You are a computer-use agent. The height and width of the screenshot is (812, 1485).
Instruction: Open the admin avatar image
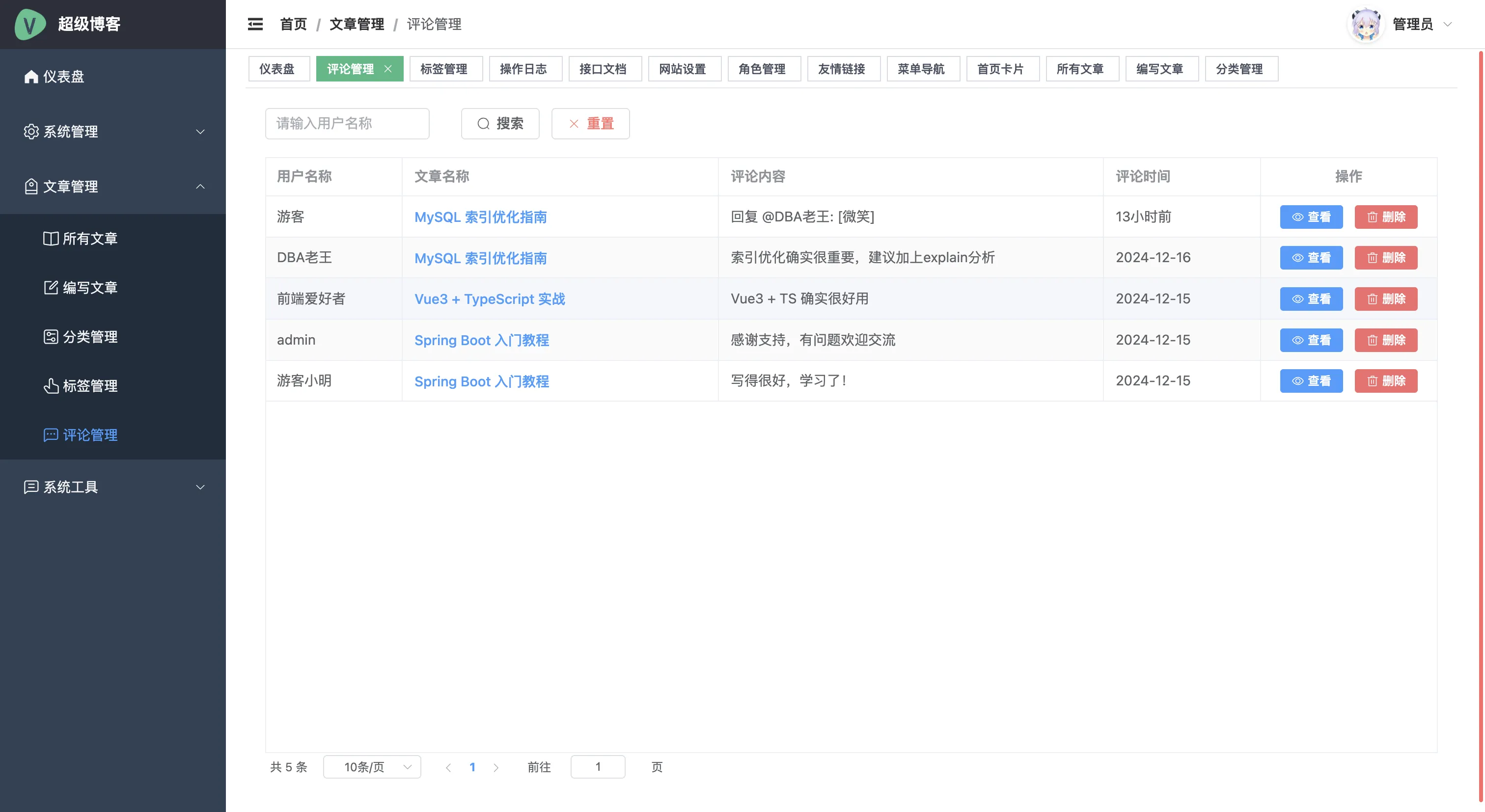pyautogui.click(x=1366, y=24)
